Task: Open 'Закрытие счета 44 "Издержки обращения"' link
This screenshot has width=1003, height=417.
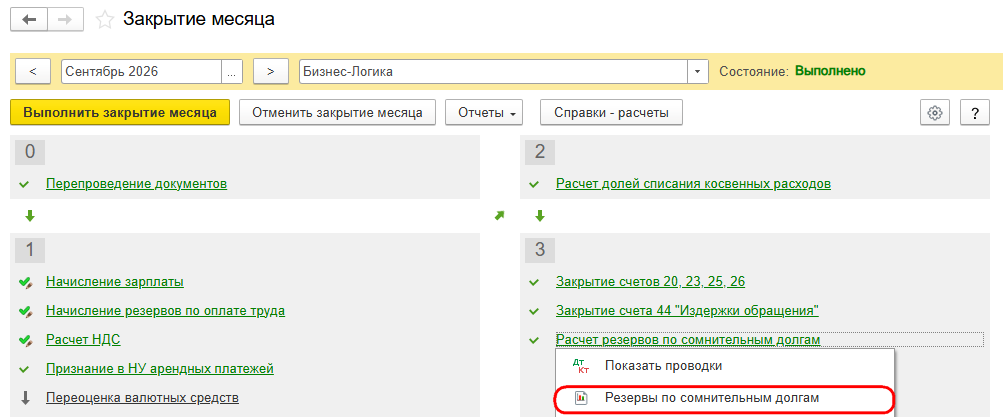Action: click(688, 311)
